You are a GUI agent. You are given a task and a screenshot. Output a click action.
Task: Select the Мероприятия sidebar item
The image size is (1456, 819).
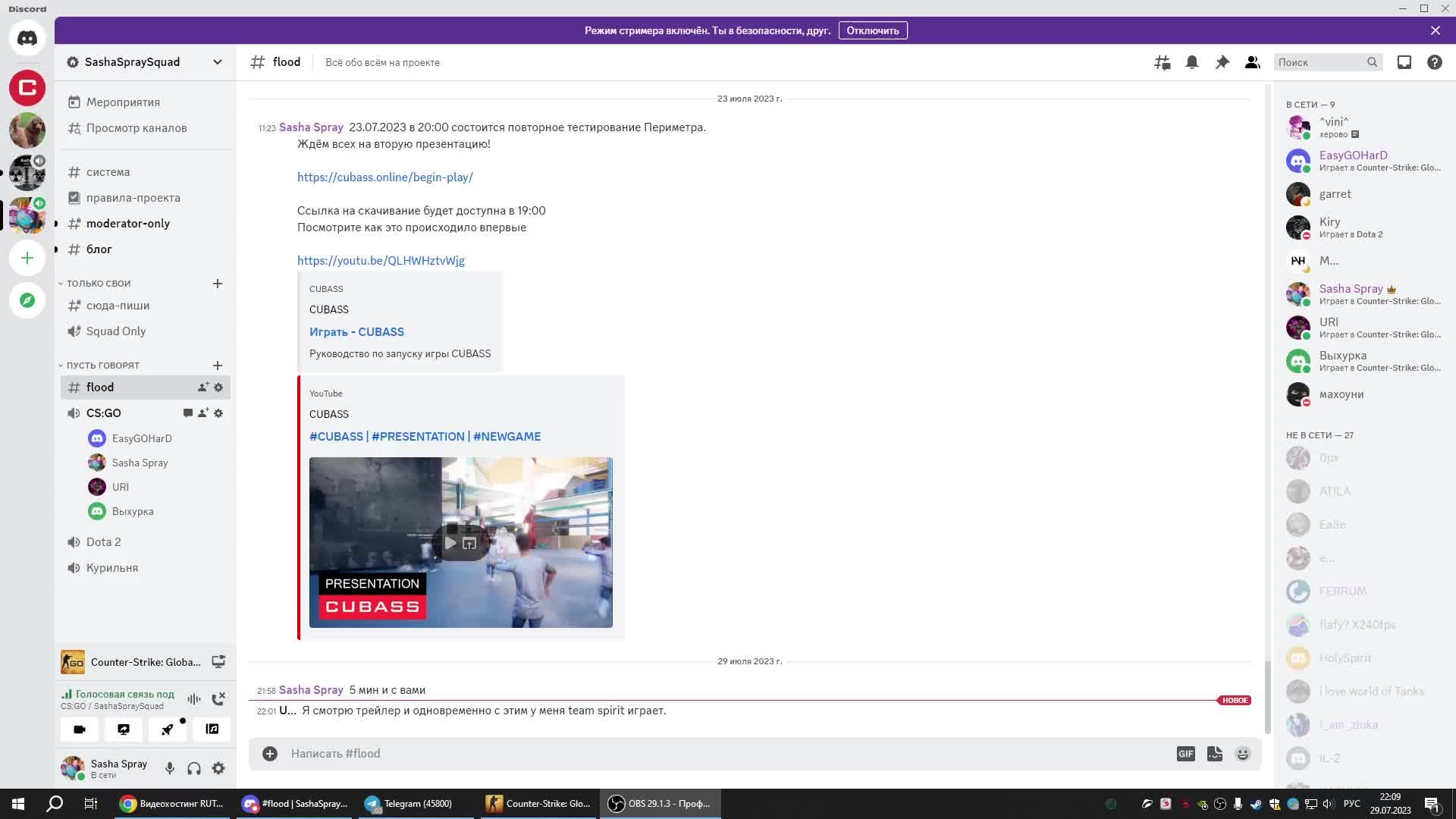(x=123, y=102)
